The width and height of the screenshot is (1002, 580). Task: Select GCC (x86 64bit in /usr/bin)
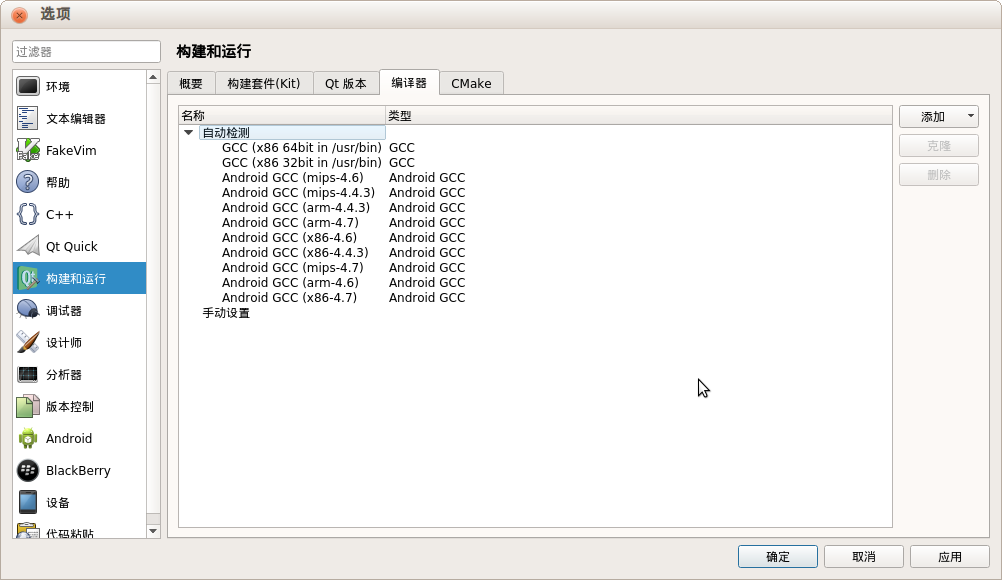point(302,148)
